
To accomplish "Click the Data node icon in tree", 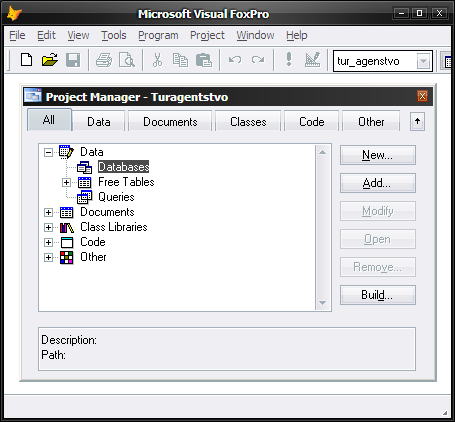I will pyautogui.click(x=66, y=152).
